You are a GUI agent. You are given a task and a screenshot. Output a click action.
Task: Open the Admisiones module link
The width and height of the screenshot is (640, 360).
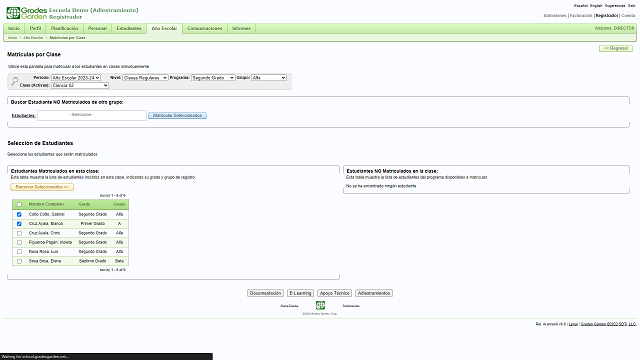[x=555, y=16]
